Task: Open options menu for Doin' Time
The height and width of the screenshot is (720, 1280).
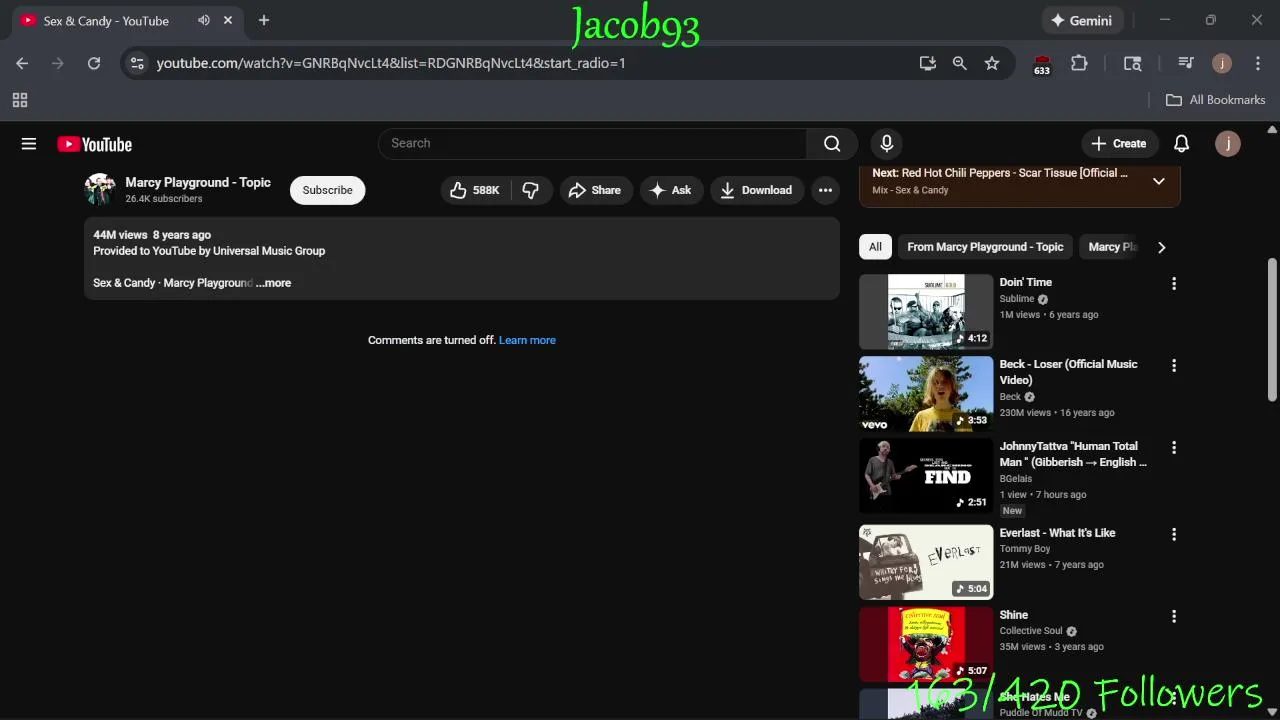Action: (x=1174, y=284)
